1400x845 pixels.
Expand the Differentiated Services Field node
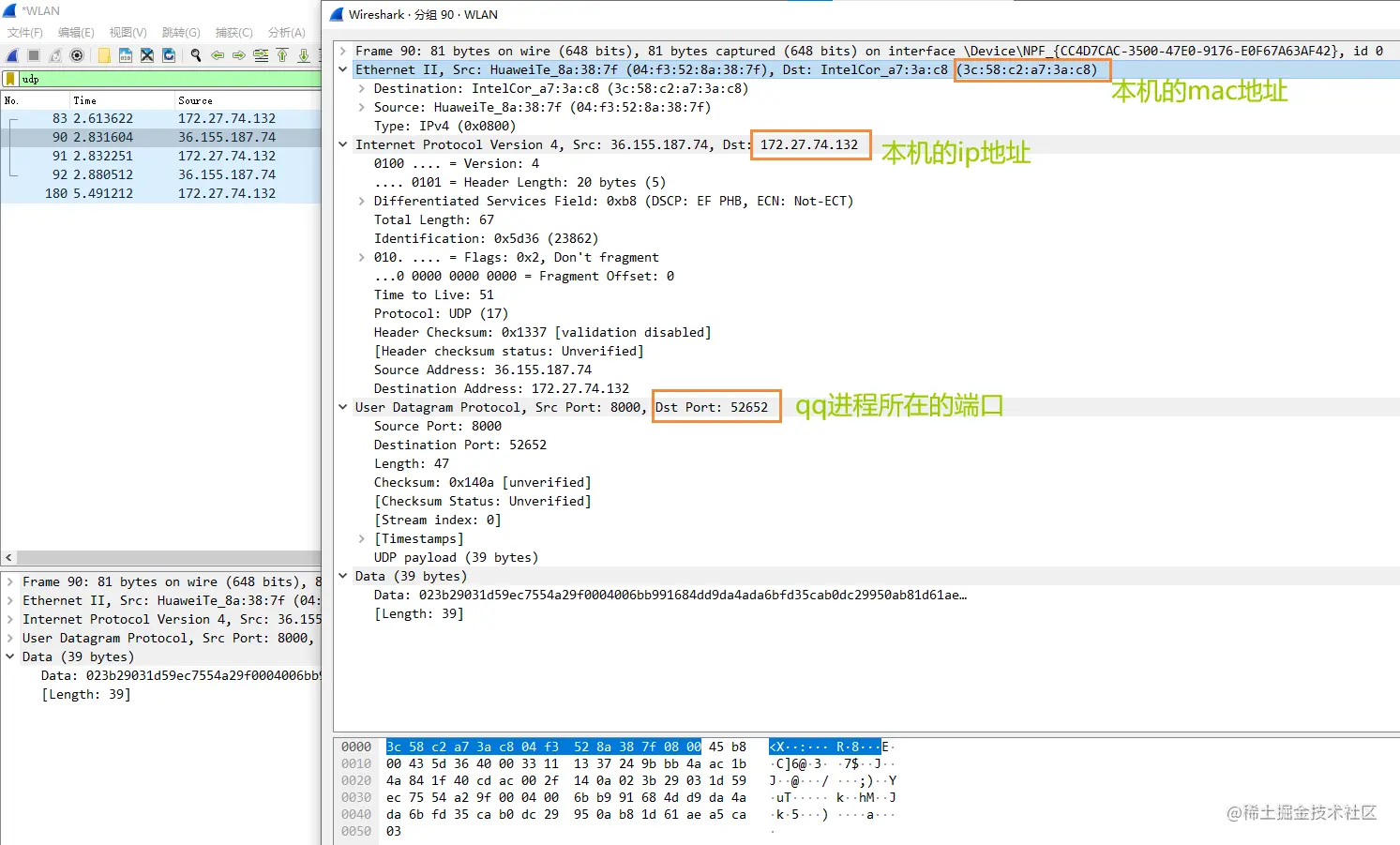tap(362, 201)
